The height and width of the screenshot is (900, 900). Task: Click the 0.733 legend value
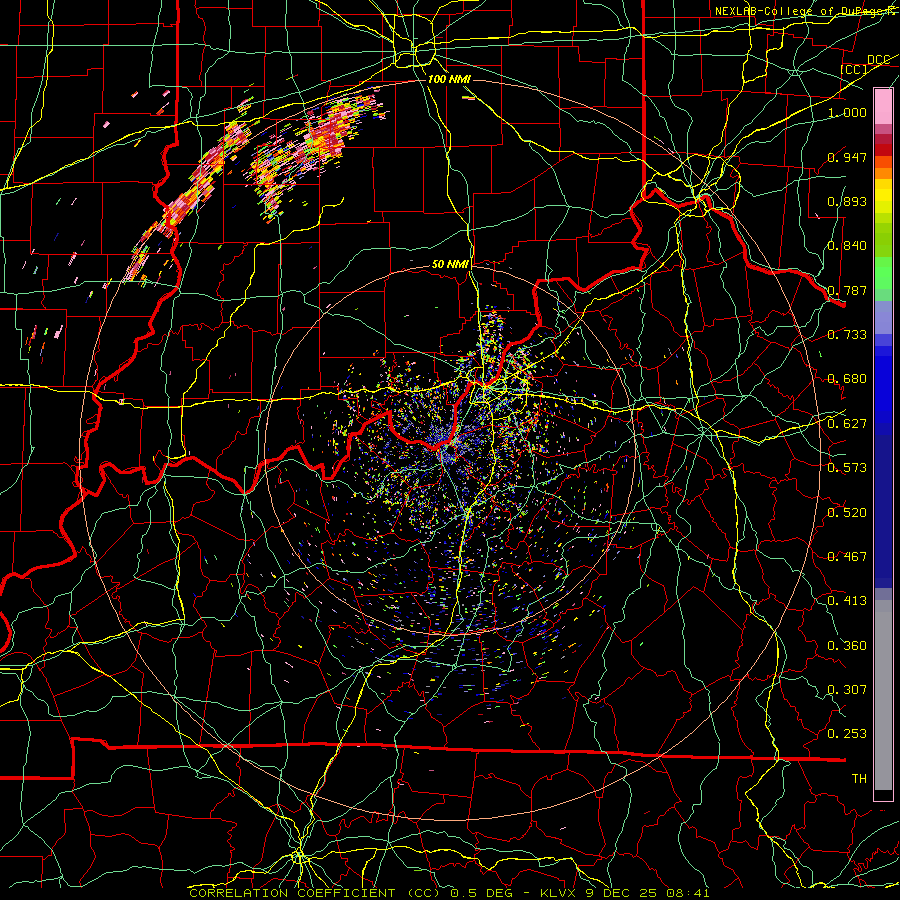[847, 335]
